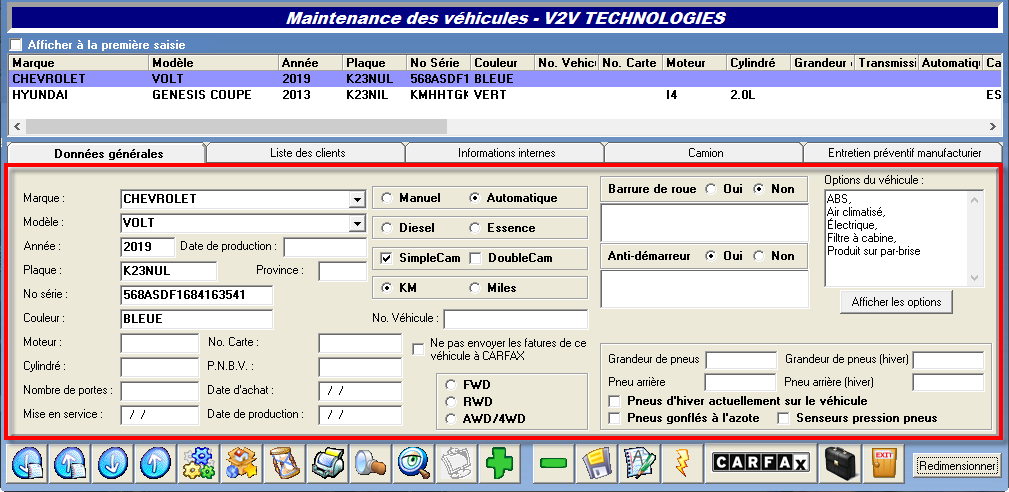This screenshot has height=492, width=1009.
Task: Select the KM radio button
Action: pyautogui.click(x=387, y=288)
